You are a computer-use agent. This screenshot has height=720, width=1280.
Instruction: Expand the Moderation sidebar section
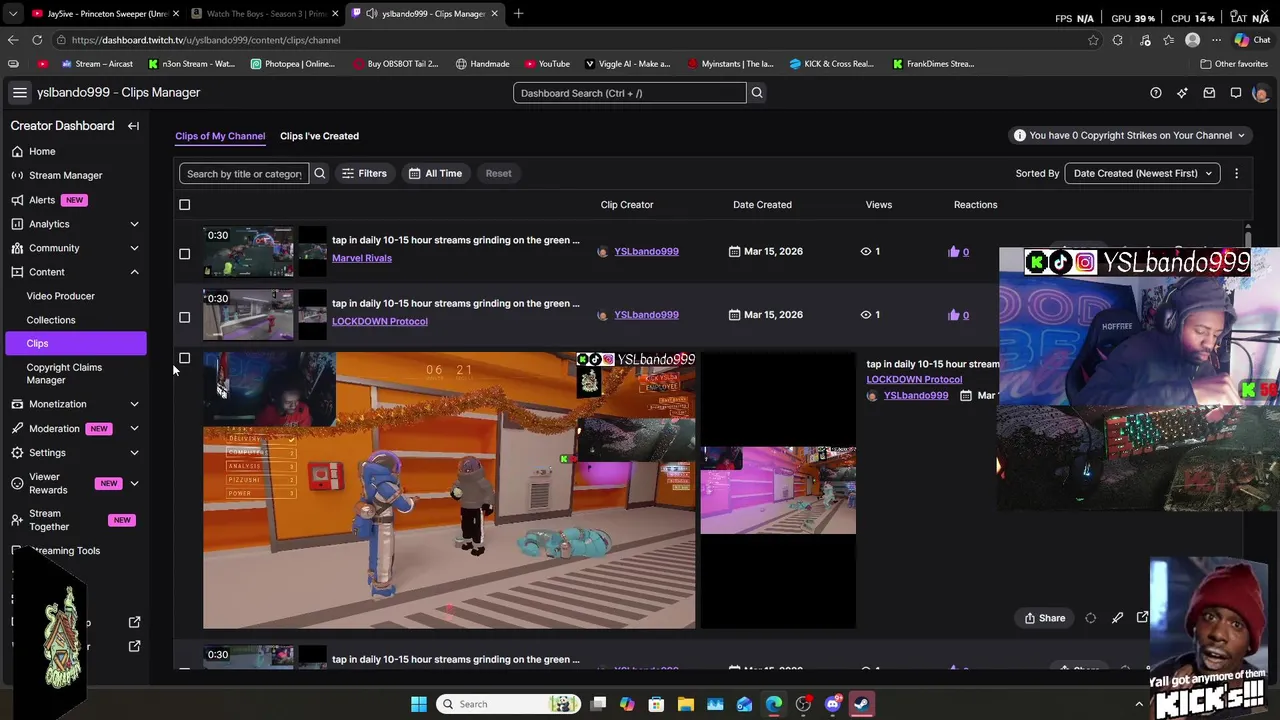coord(134,428)
